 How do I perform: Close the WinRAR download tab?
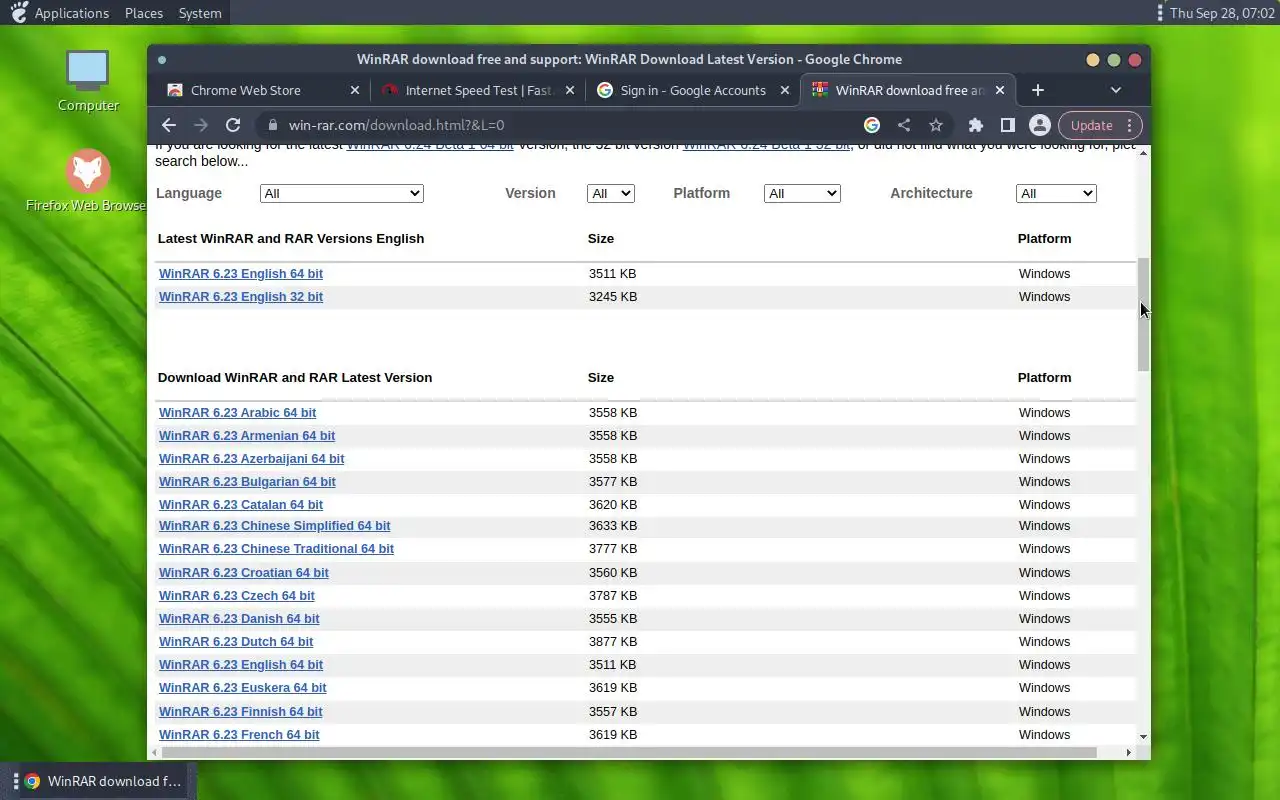1000,90
